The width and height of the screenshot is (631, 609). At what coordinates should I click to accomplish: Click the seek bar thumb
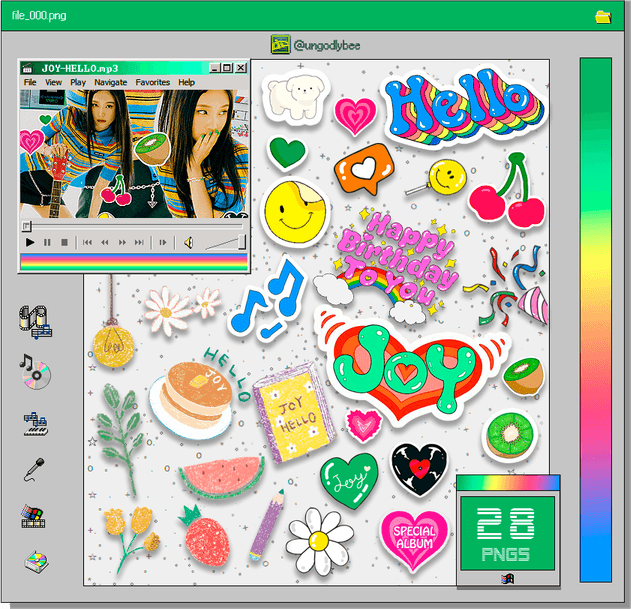point(26,226)
